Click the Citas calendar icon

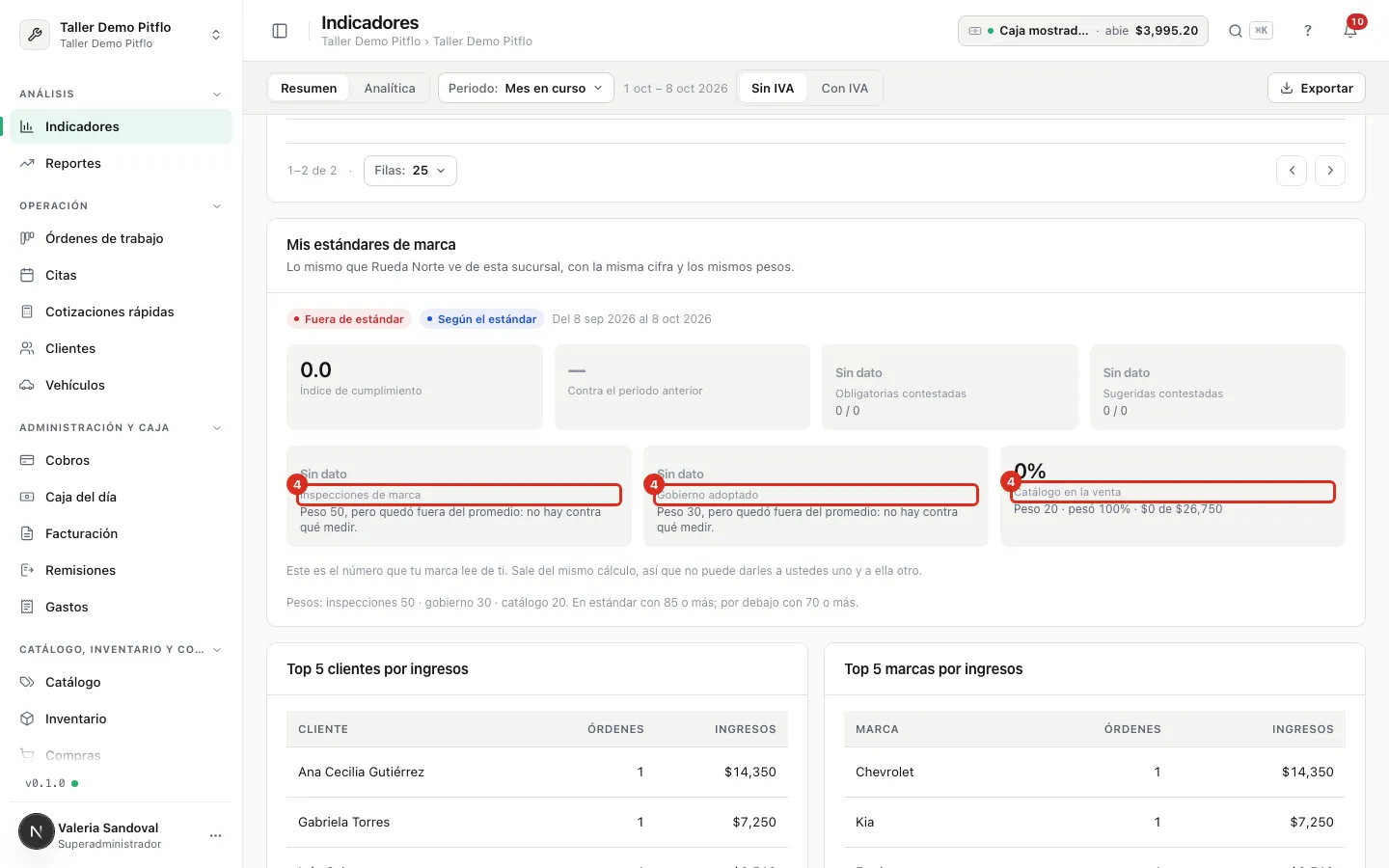pyautogui.click(x=27, y=275)
